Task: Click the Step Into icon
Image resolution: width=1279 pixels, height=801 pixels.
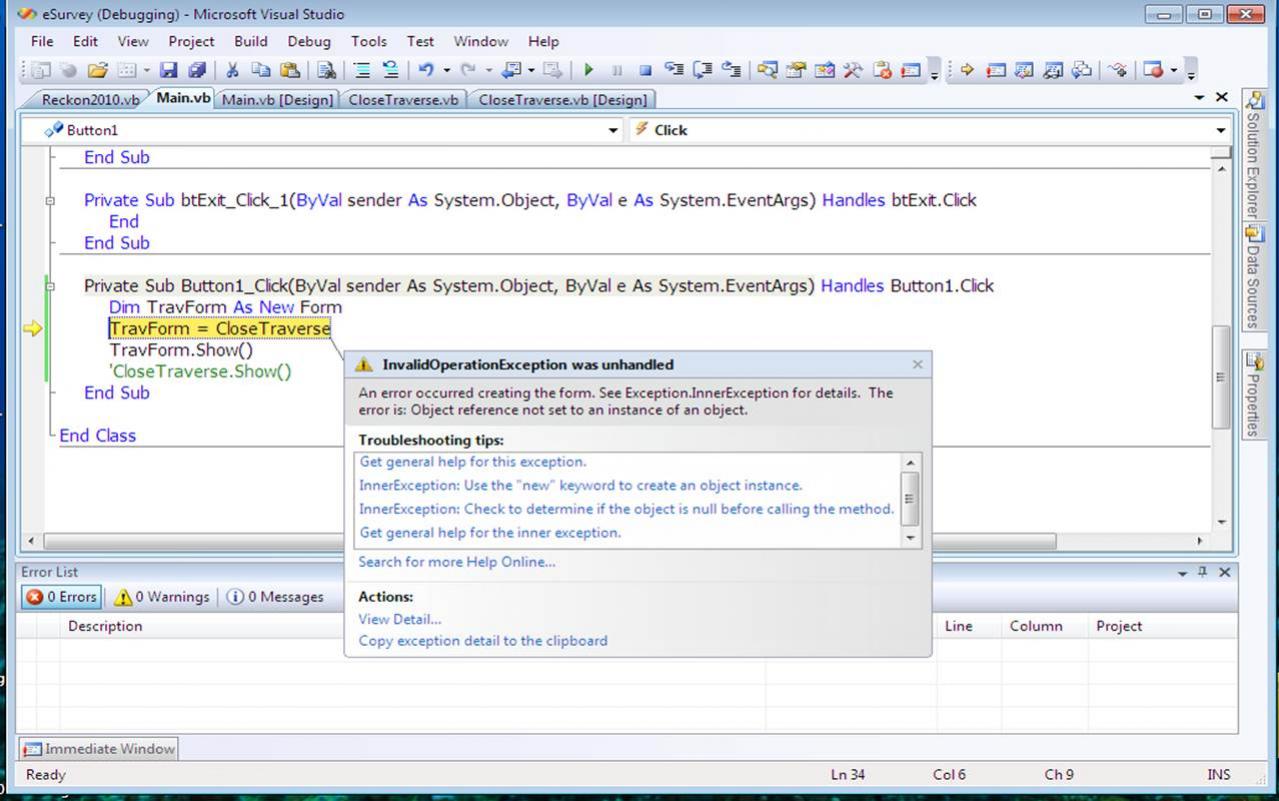Action: pos(674,70)
